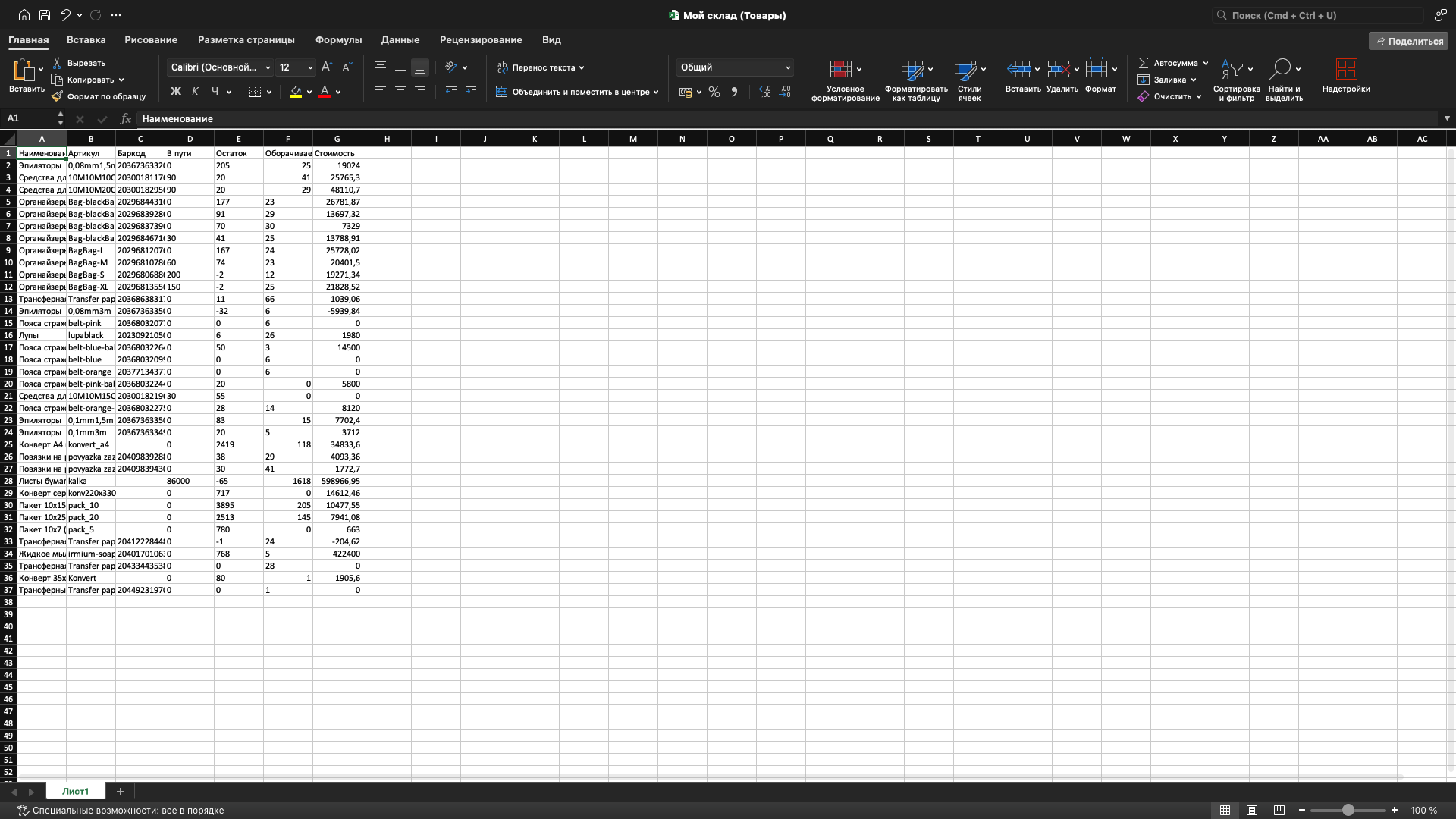The width and height of the screenshot is (1456, 819).
Task: Toggle bold formatting (Ж)
Action: click(x=176, y=92)
